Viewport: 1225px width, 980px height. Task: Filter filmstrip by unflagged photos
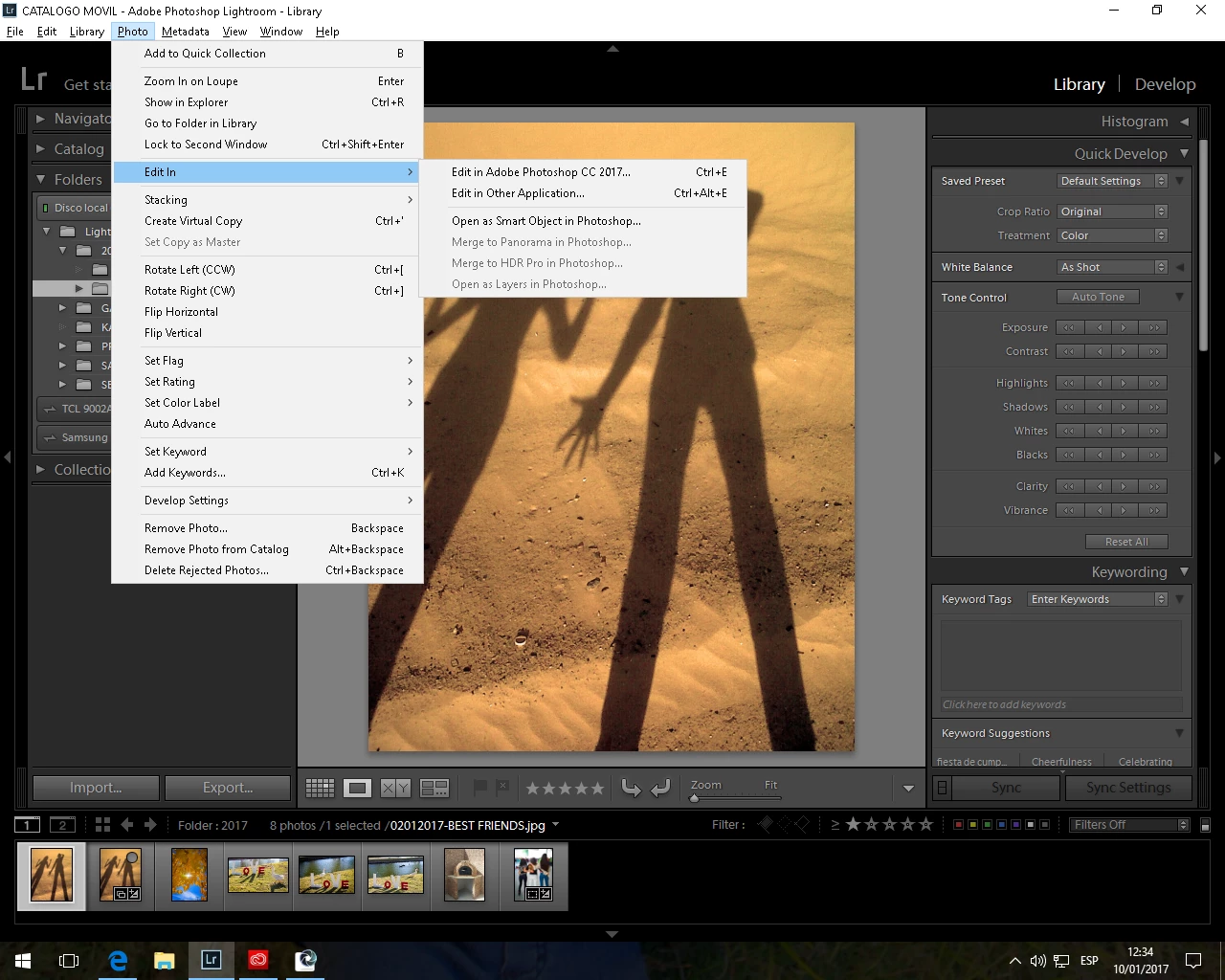pyautogui.click(x=784, y=824)
